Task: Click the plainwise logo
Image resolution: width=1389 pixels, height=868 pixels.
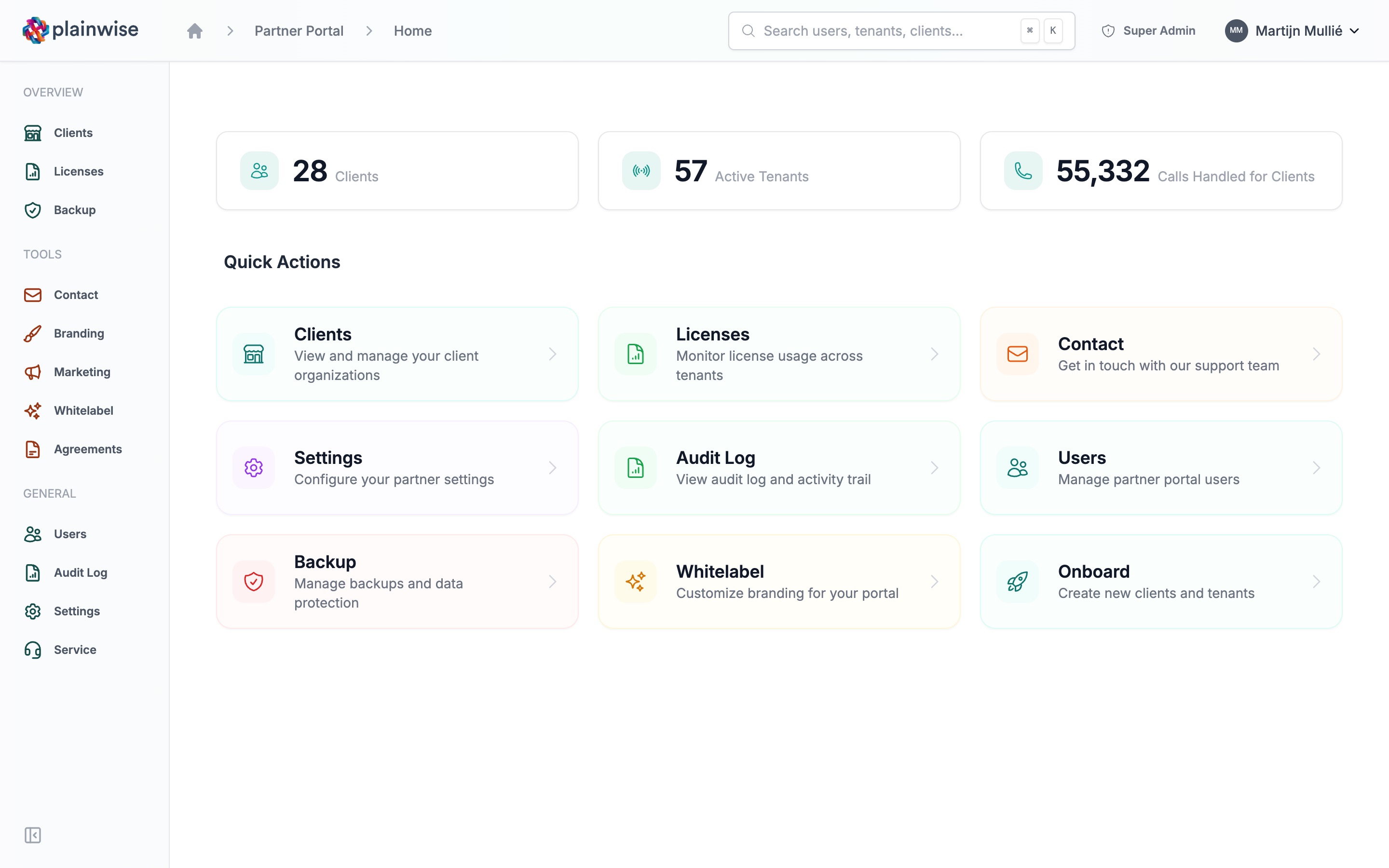Action: click(x=81, y=30)
